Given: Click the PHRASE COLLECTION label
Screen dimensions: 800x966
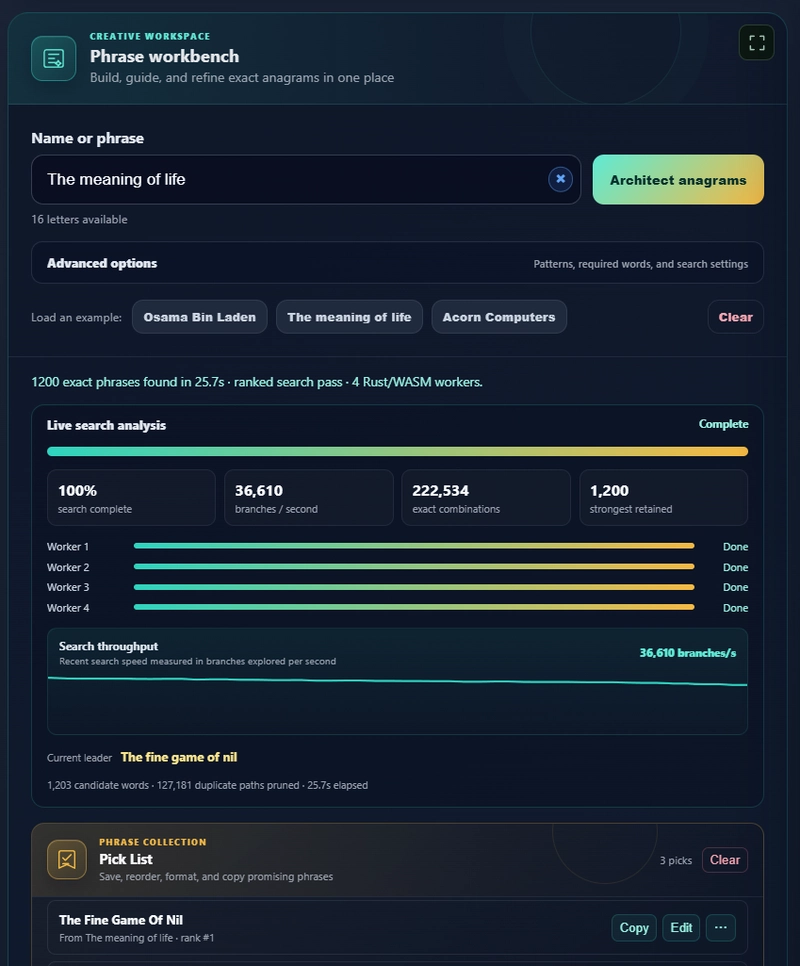Looking at the screenshot, I should (x=153, y=842).
